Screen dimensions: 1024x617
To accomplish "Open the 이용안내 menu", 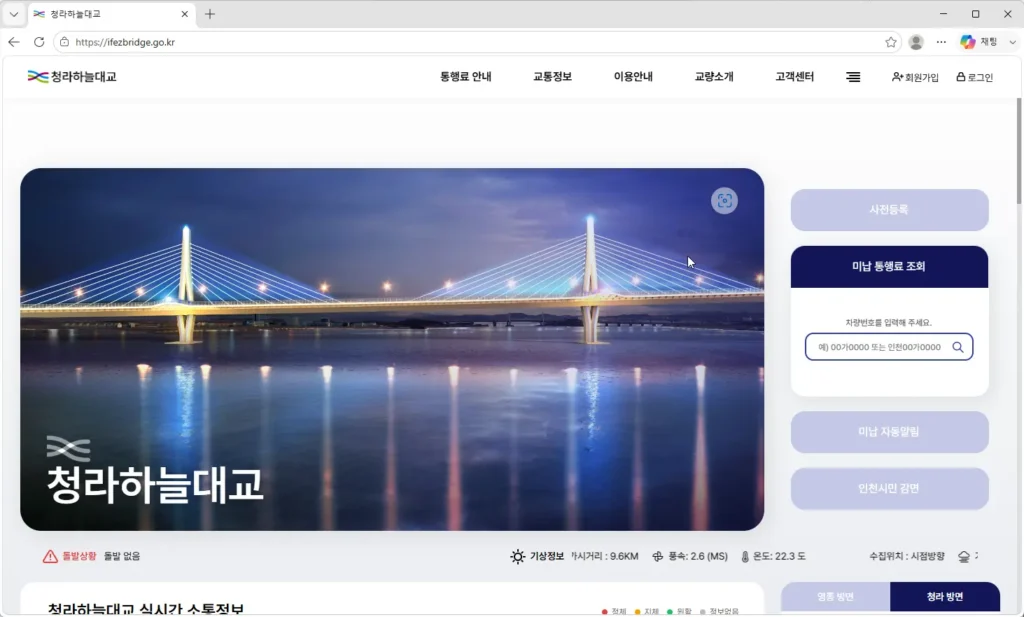I will (x=633, y=76).
